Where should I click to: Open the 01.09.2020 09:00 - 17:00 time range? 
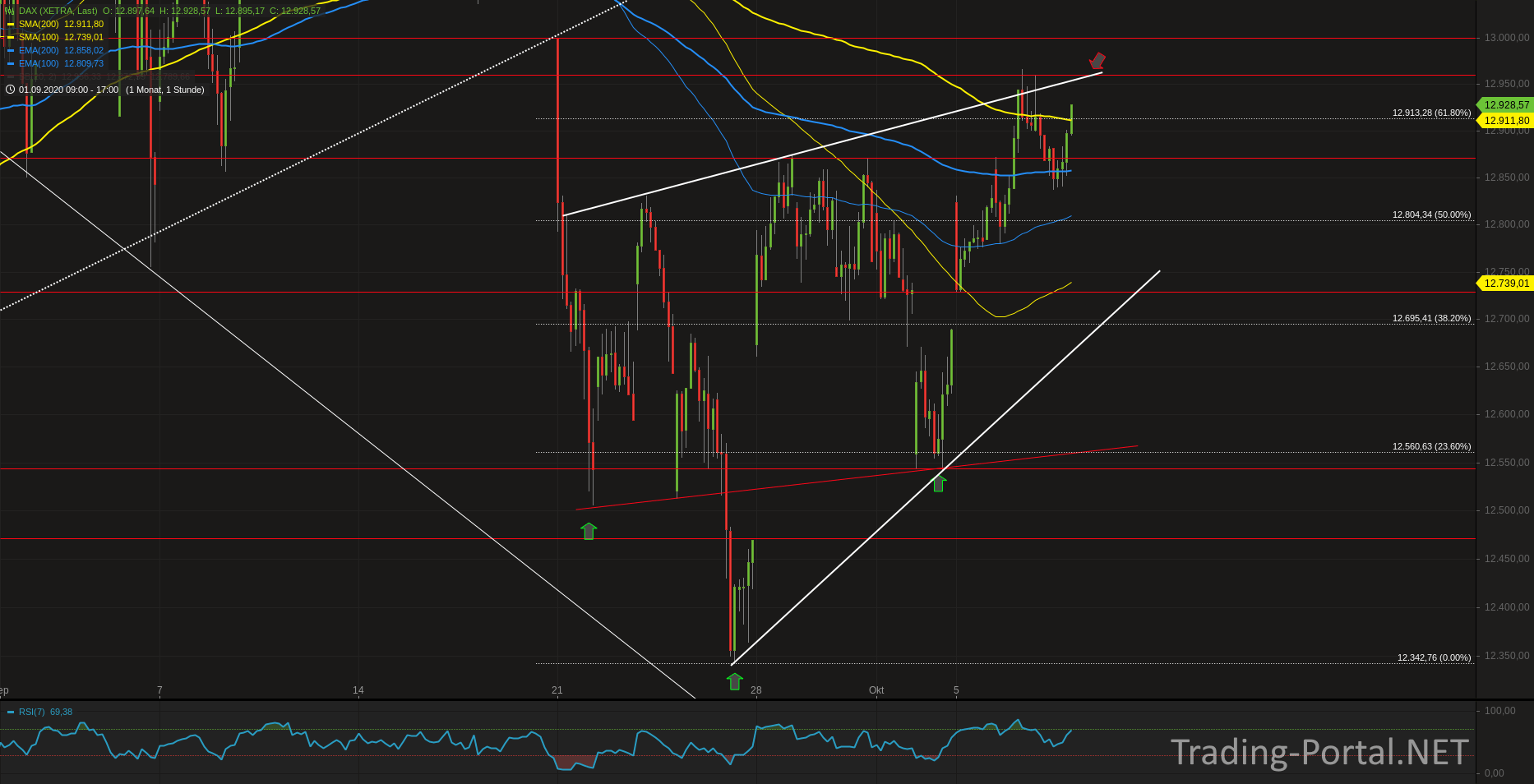tap(68, 90)
